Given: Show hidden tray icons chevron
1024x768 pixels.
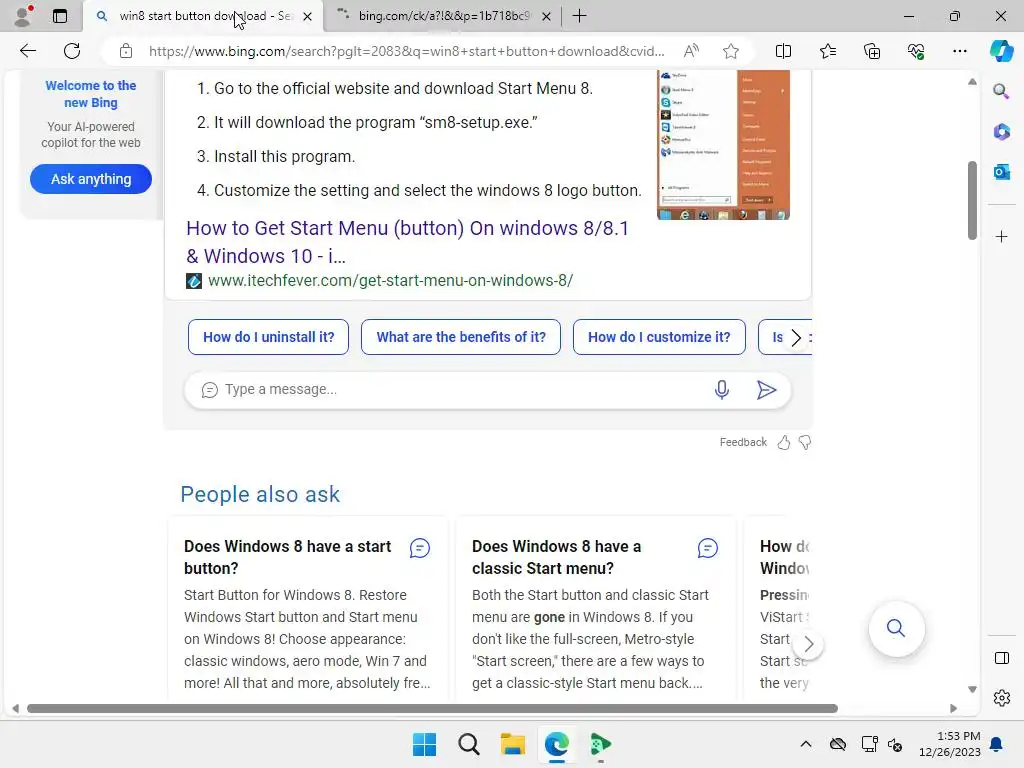Looking at the screenshot, I should click(x=806, y=744).
